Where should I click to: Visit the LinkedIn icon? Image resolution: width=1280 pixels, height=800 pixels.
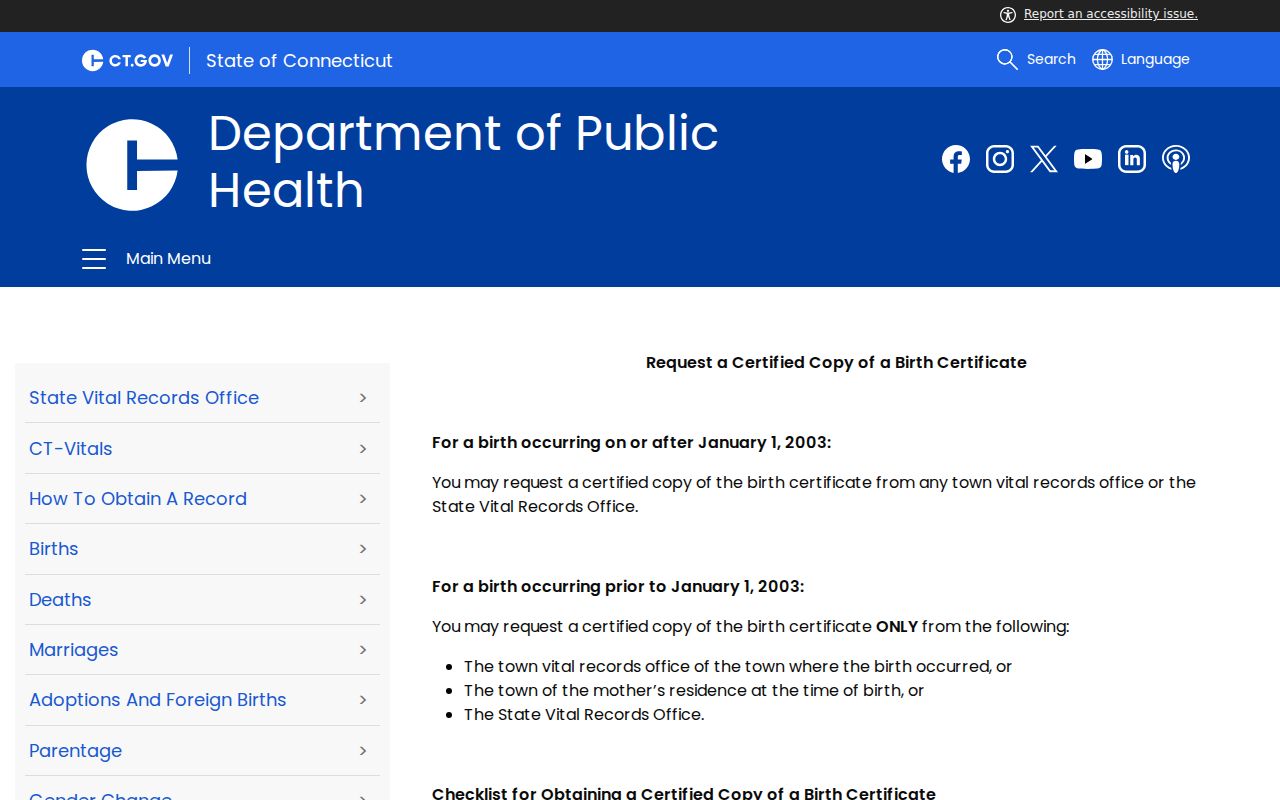point(1132,159)
